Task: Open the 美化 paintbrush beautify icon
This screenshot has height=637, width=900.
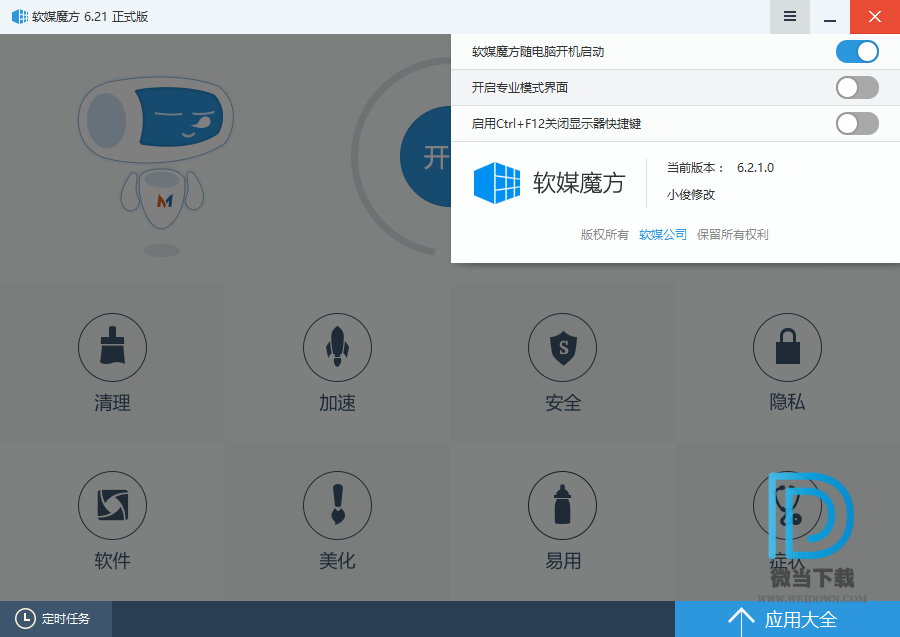Action: point(338,506)
